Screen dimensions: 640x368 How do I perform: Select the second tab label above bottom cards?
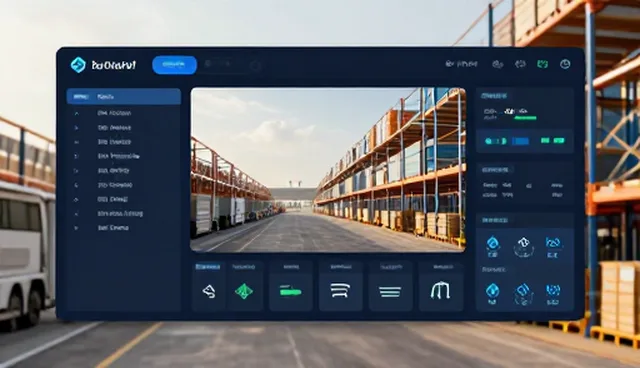point(244,267)
